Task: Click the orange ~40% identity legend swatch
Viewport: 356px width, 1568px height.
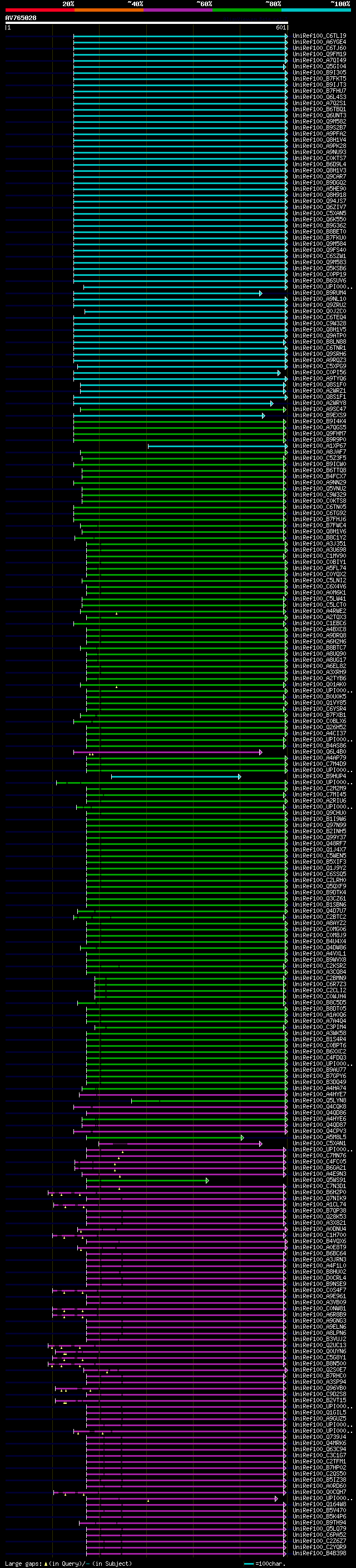Action: [109, 10]
